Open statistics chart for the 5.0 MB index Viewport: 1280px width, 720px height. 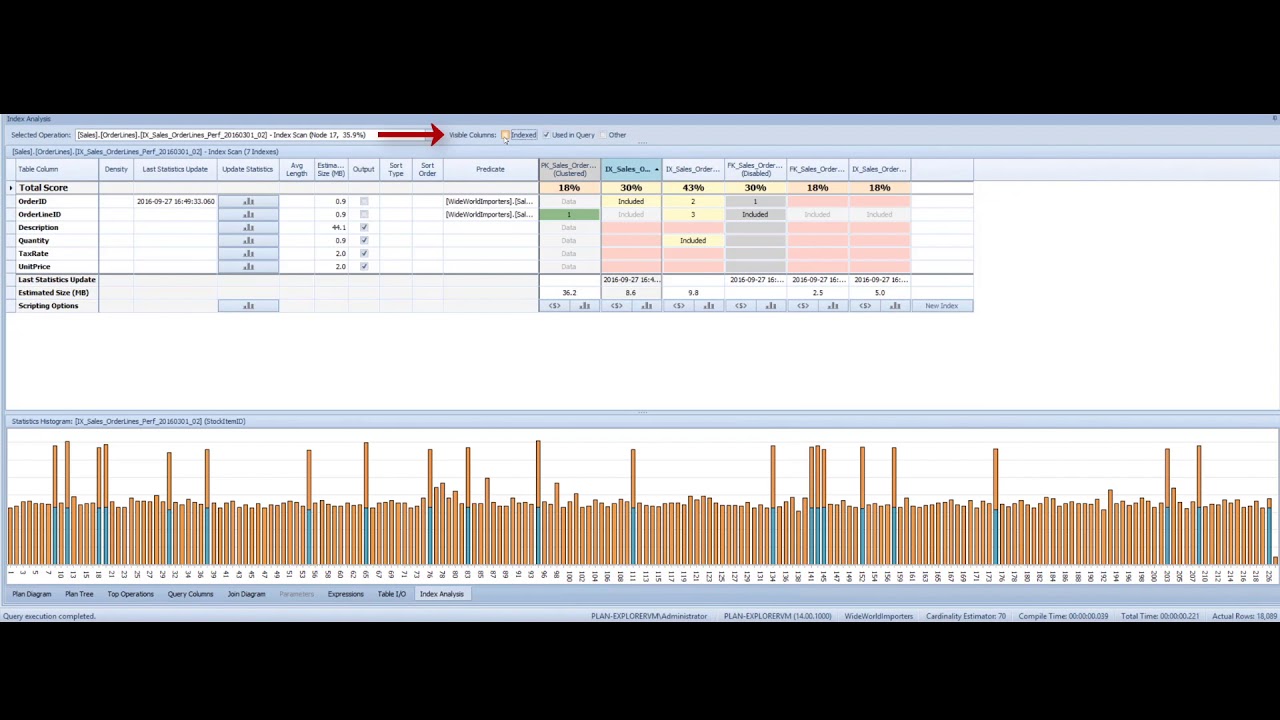tap(895, 306)
